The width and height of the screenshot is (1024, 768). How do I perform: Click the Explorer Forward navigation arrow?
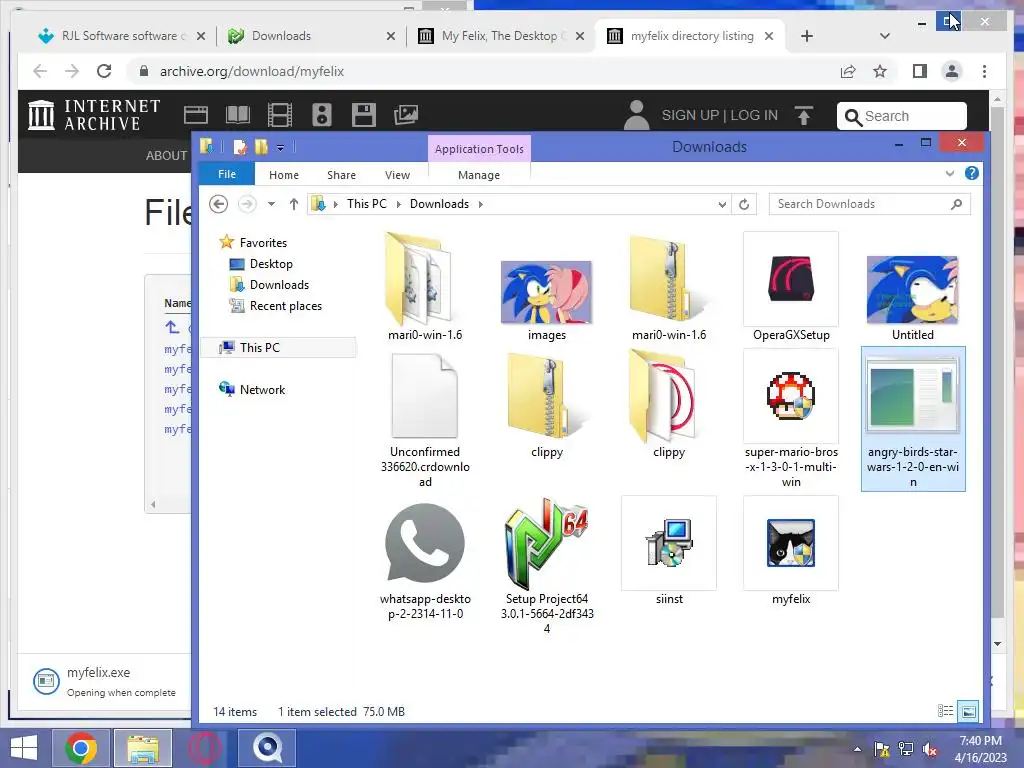coord(247,204)
